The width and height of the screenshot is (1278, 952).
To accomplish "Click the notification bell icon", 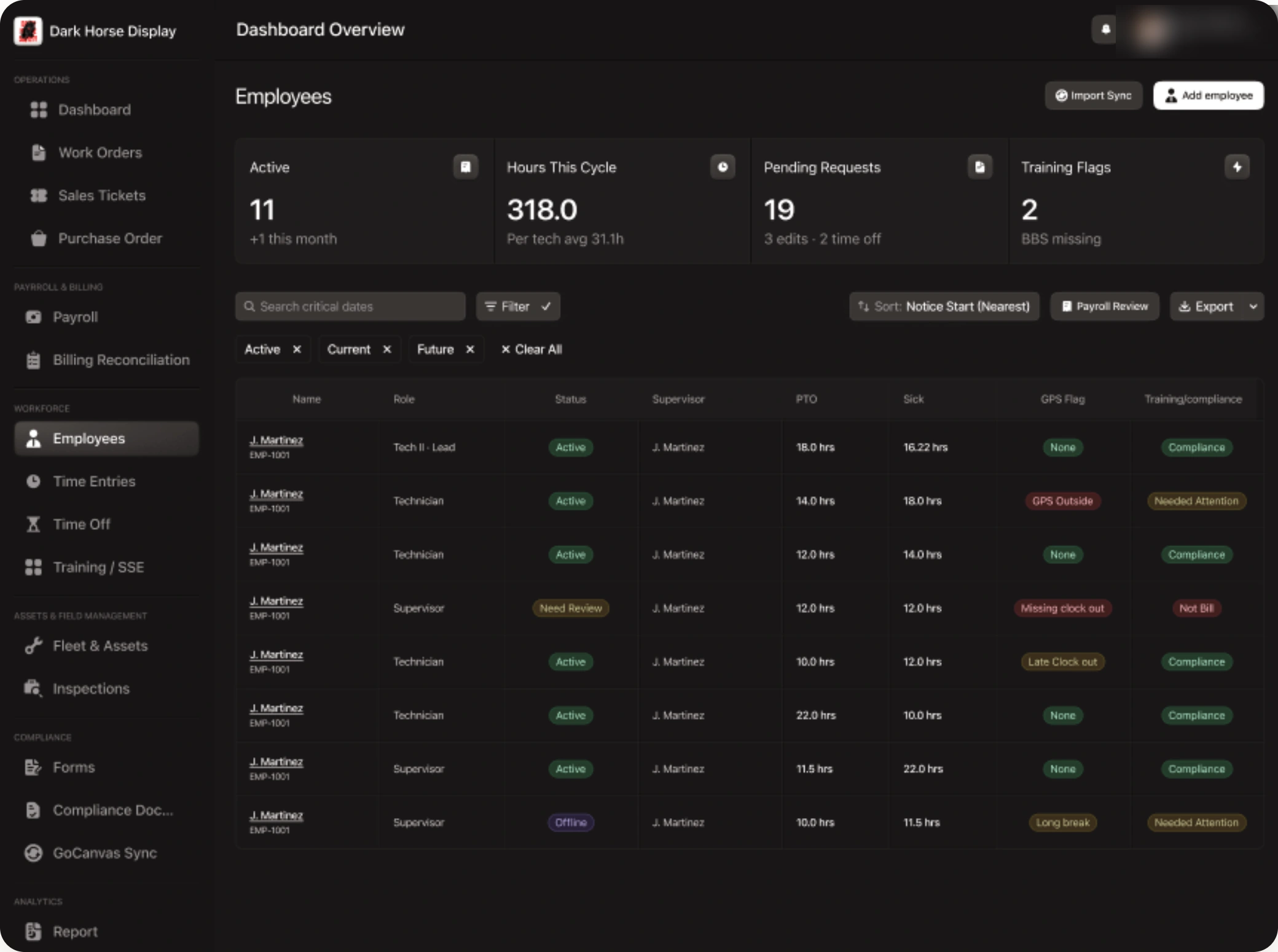I will (1105, 29).
